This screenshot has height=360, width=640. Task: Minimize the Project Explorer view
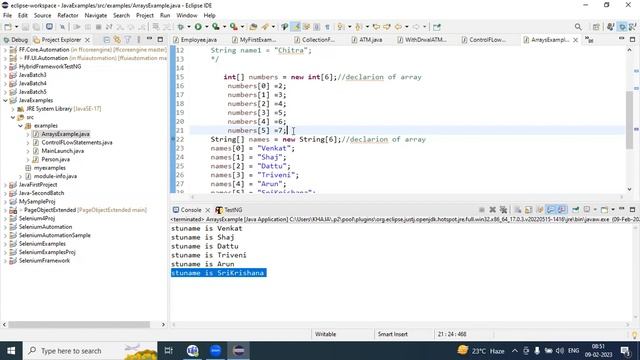(149, 39)
